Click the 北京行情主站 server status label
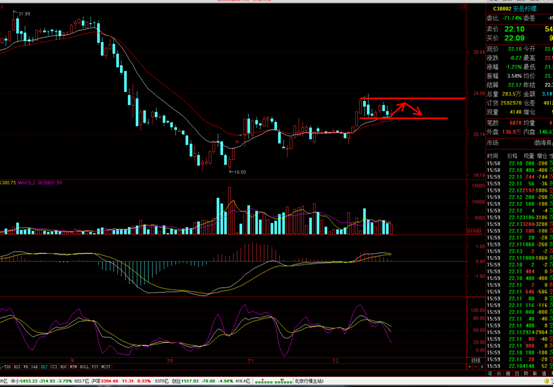 pos(309,381)
